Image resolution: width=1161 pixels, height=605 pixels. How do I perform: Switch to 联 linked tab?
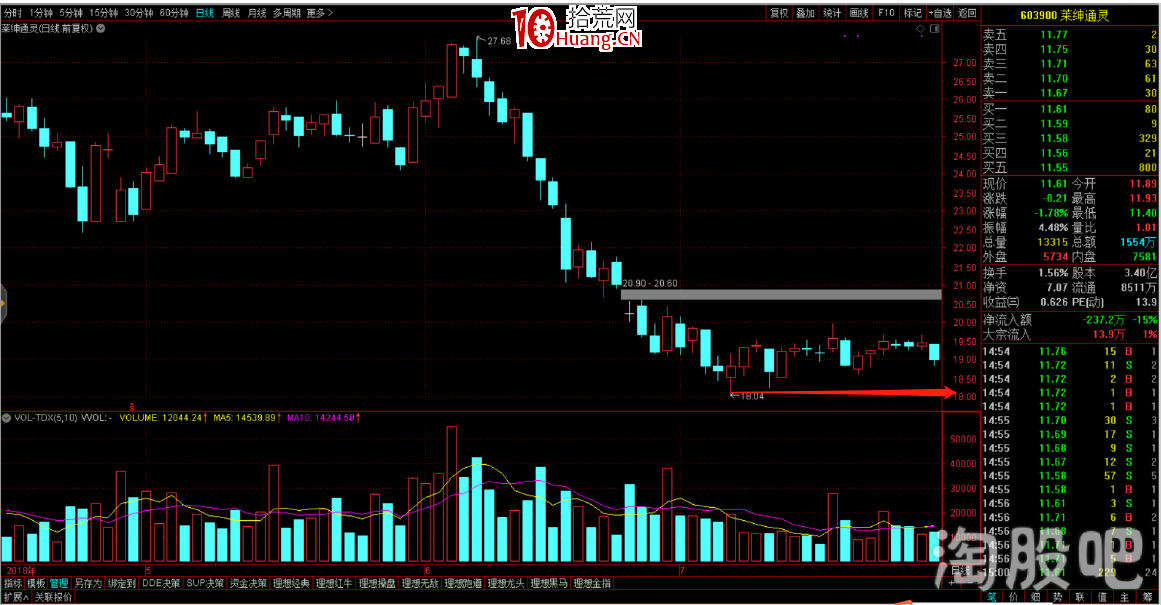click(x=1080, y=597)
